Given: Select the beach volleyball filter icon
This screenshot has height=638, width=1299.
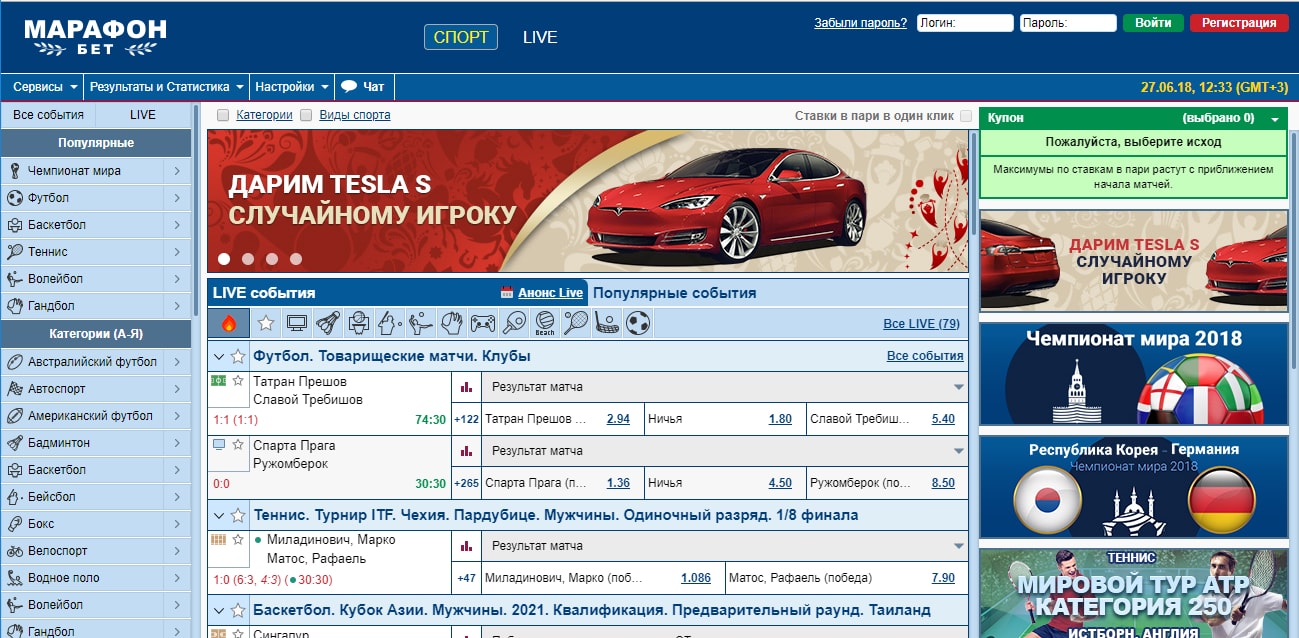Looking at the screenshot, I should (545, 323).
